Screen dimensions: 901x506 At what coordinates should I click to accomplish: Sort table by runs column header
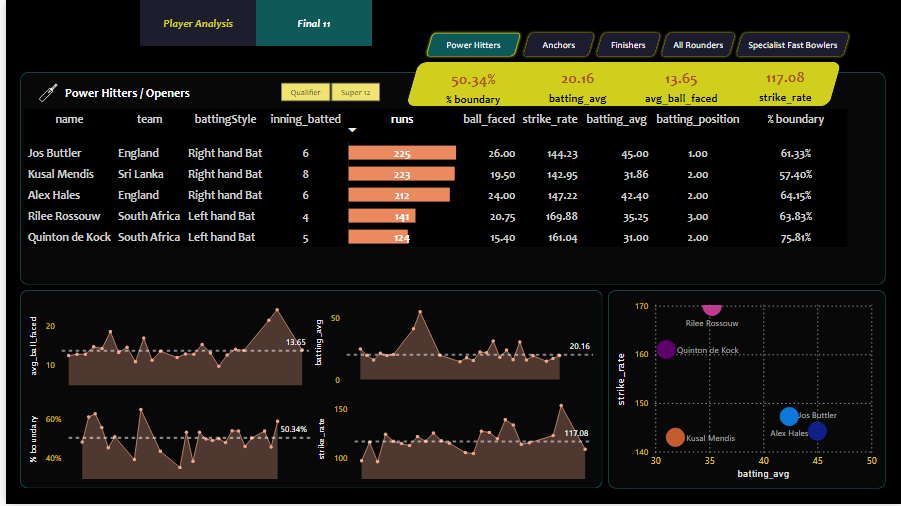click(402, 119)
